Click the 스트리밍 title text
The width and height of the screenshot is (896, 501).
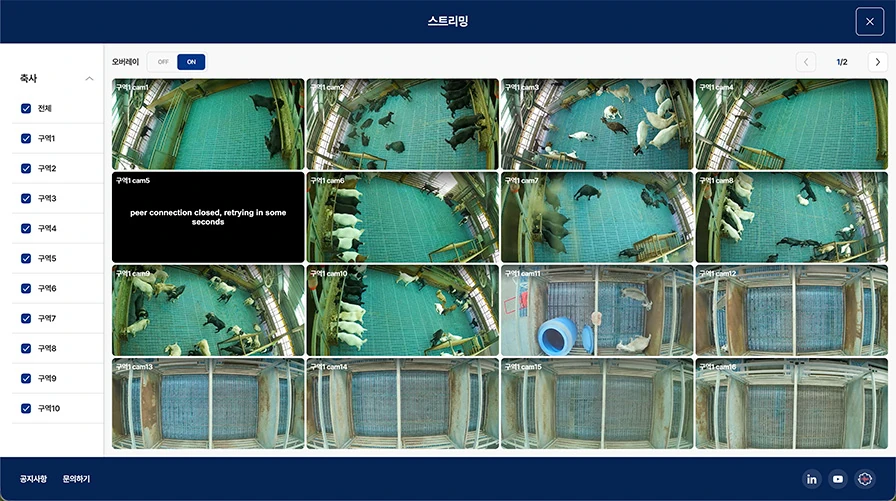coord(448,21)
